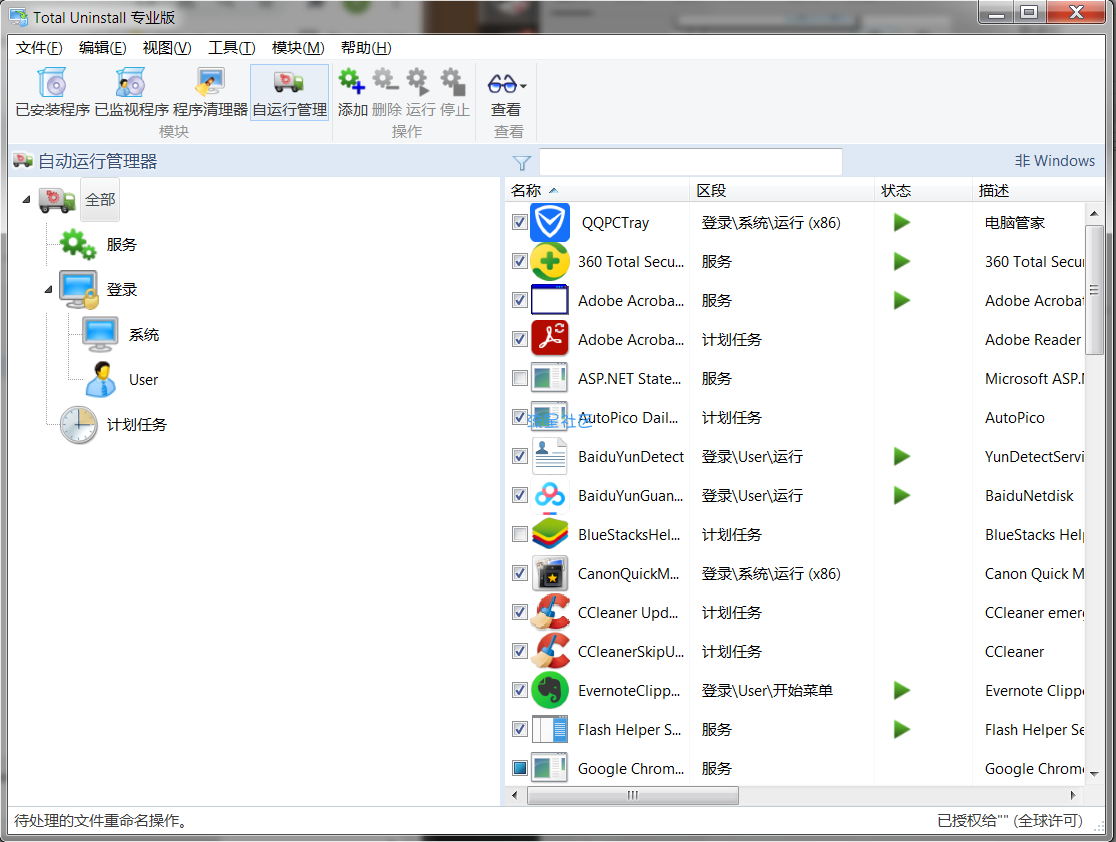Open the 查看 dropdown
This screenshot has width=1116, height=842.
tap(507, 92)
